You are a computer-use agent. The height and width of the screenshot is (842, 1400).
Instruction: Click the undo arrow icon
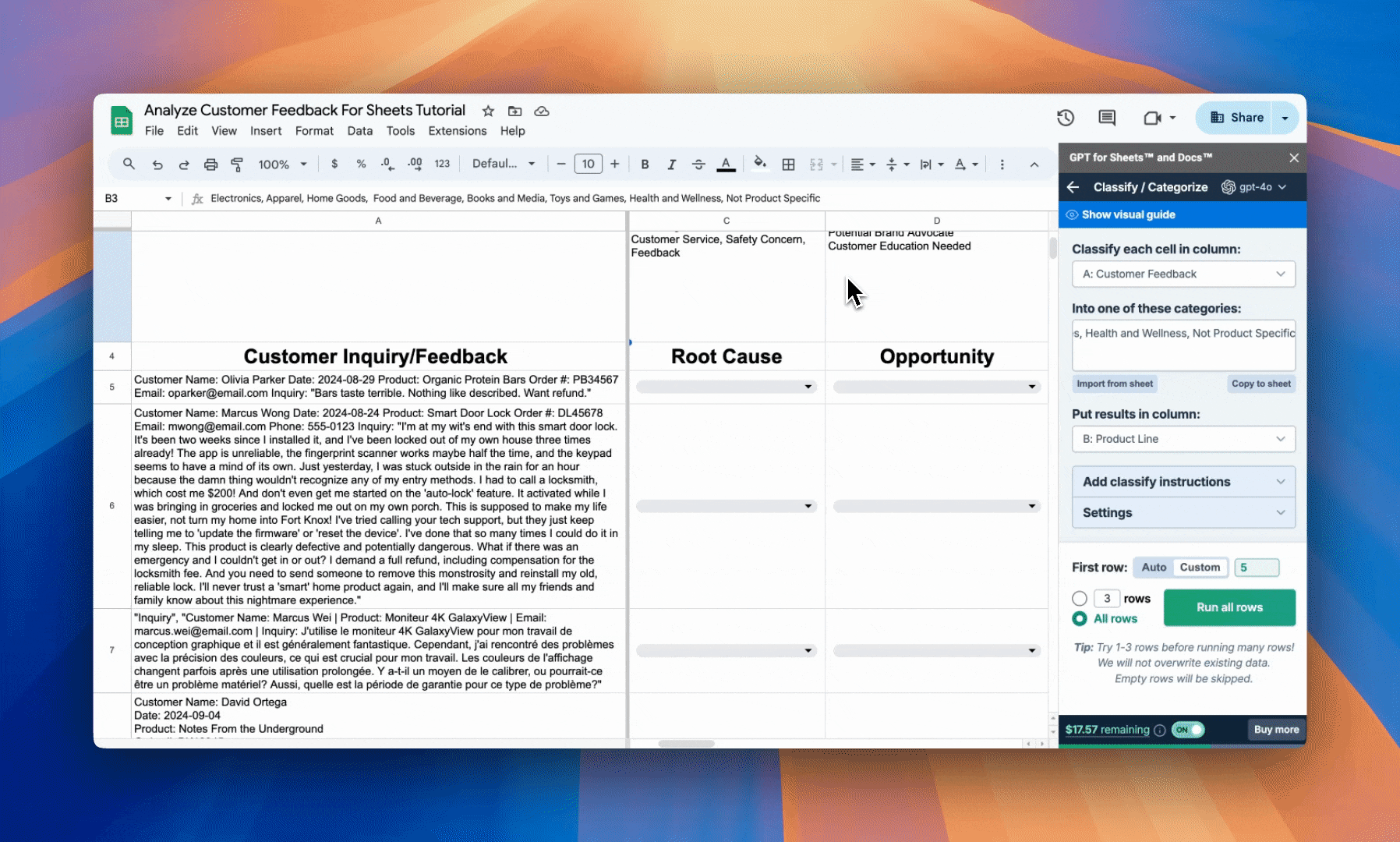pos(157,165)
